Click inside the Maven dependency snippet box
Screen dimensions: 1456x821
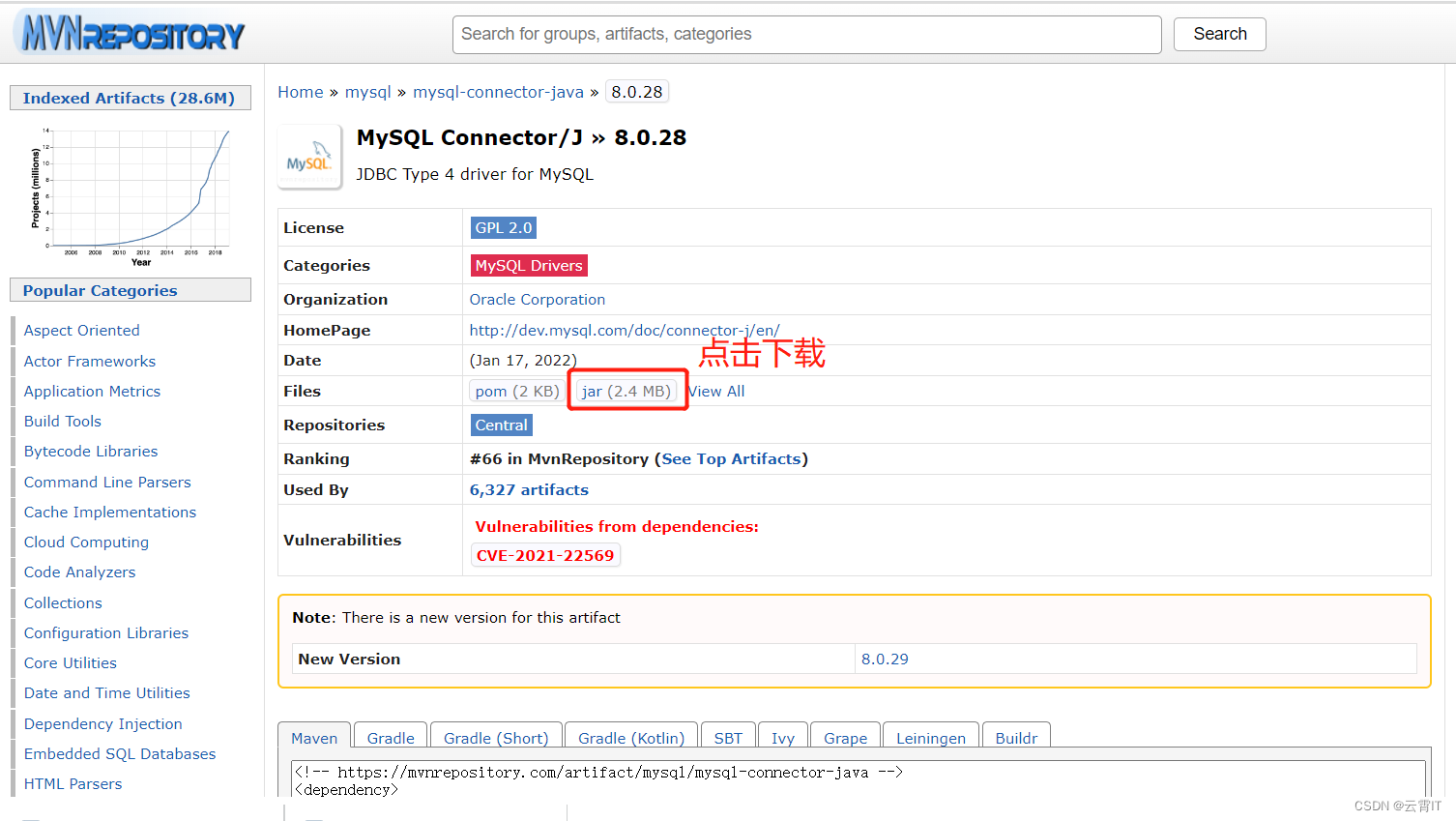tap(859, 780)
